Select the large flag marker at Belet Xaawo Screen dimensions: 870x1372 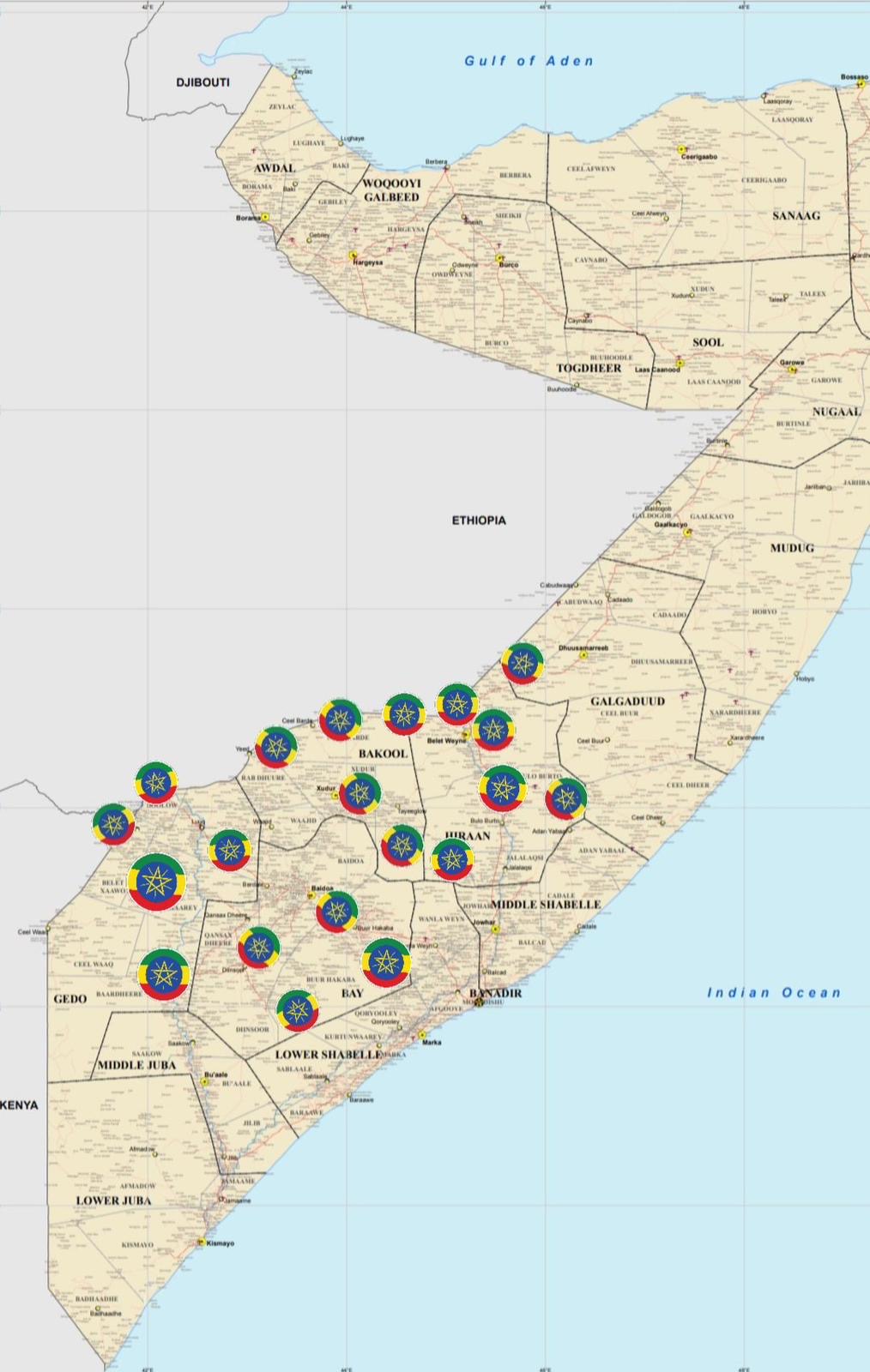157,882
